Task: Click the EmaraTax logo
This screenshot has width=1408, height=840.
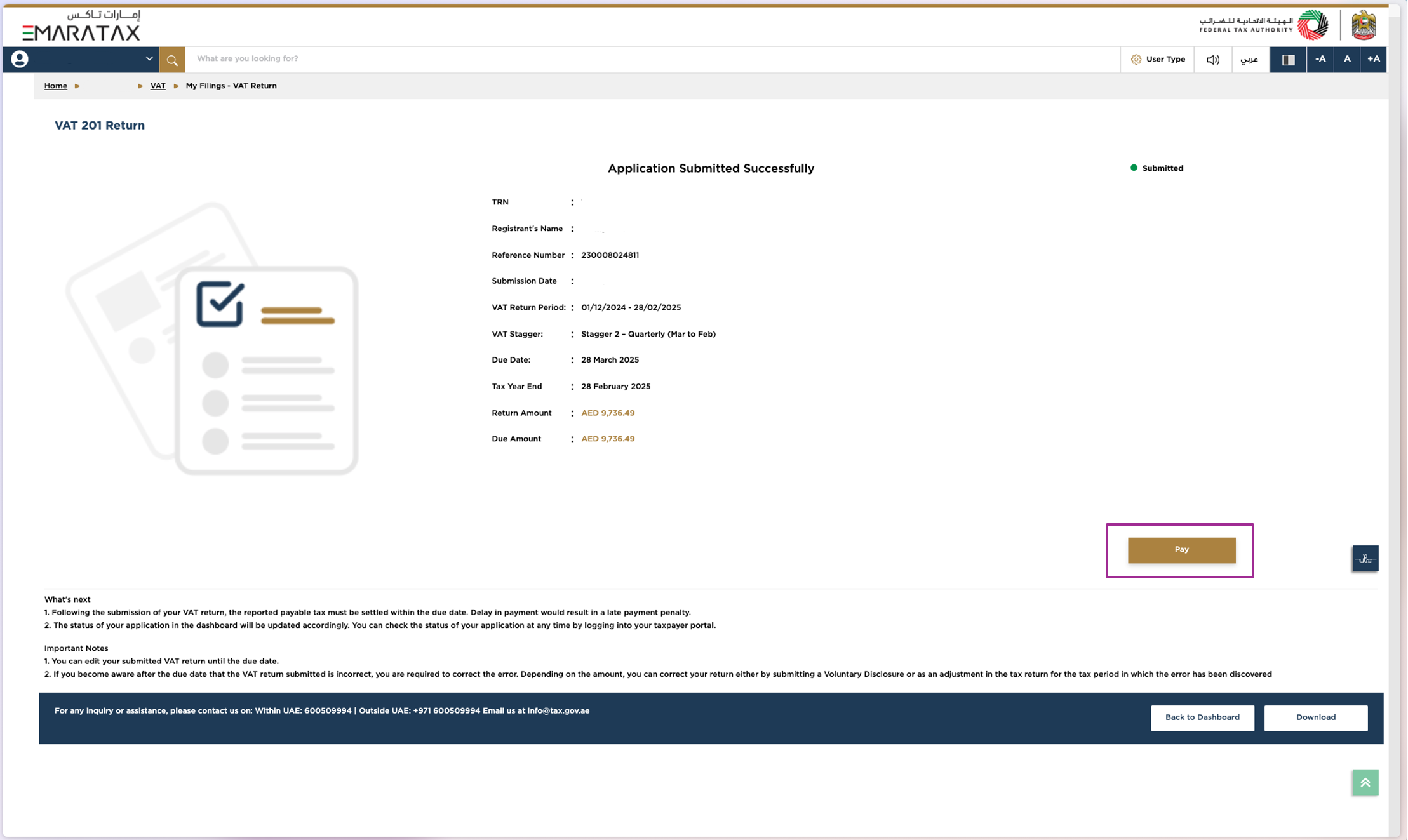Action: tap(81, 26)
